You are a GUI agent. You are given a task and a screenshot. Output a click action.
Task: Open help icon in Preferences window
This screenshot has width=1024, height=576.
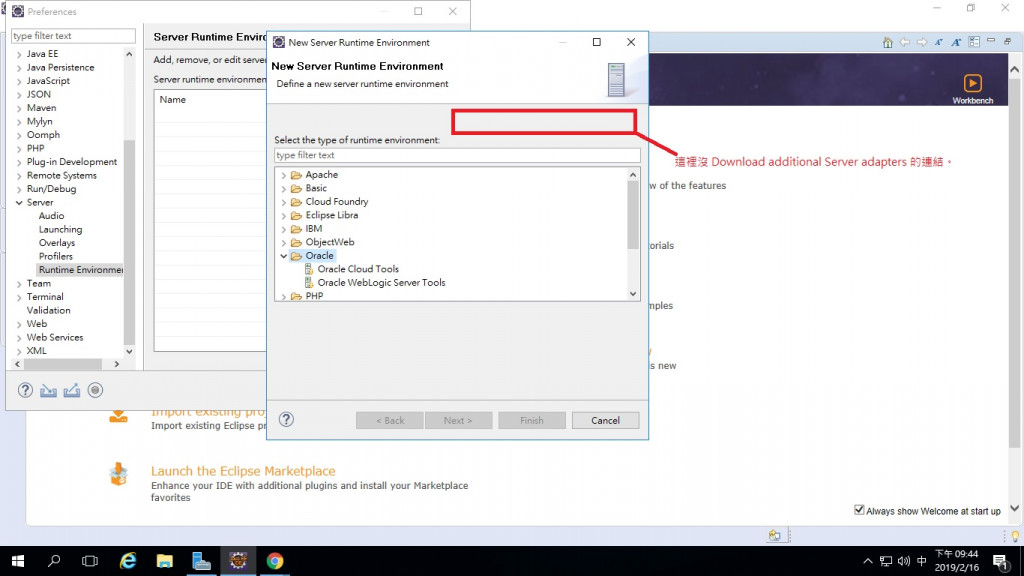coord(25,390)
